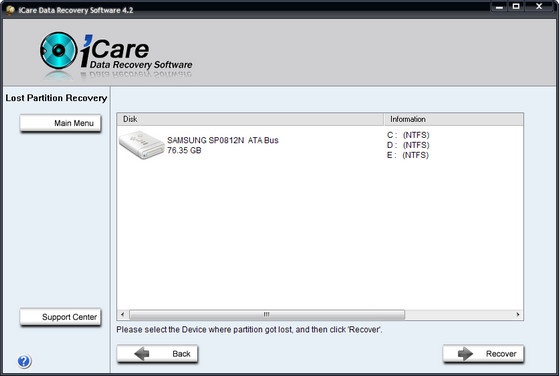559x376 pixels.
Task: Click the C: (NTFS) partition line
Action: 408,135
